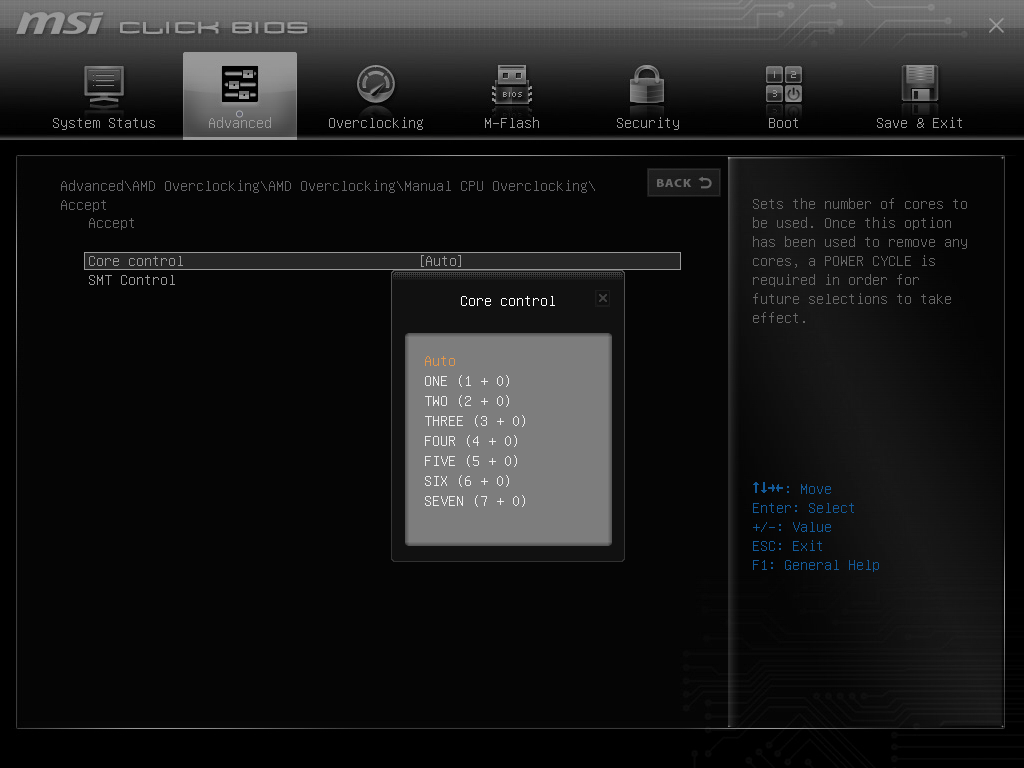The height and width of the screenshot is (768, 1024).
Task: Click the +/-: Value hint
Action: 792,527
